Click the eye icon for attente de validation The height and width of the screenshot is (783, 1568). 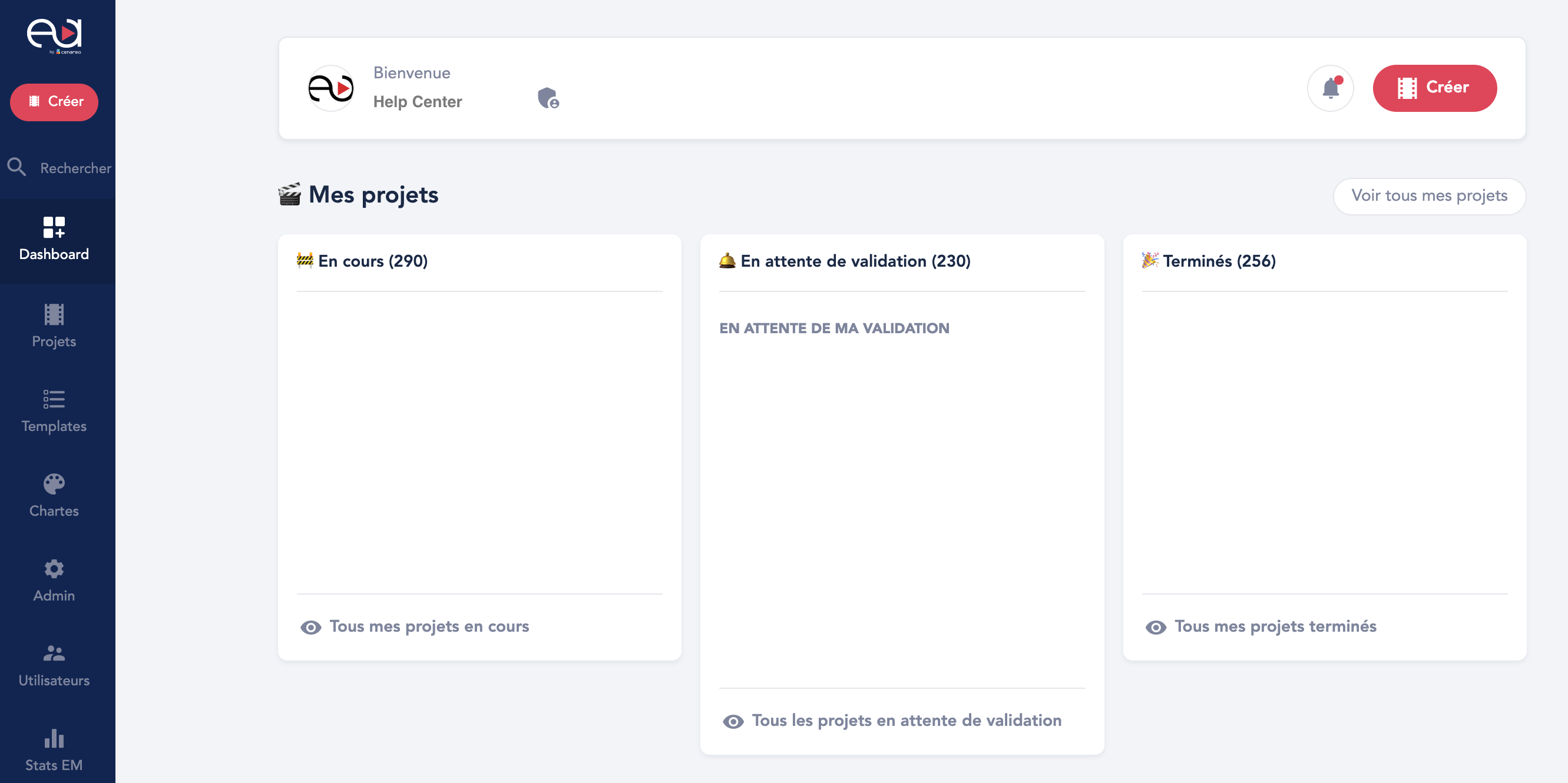pyautogui.click(x=733, y=722)
